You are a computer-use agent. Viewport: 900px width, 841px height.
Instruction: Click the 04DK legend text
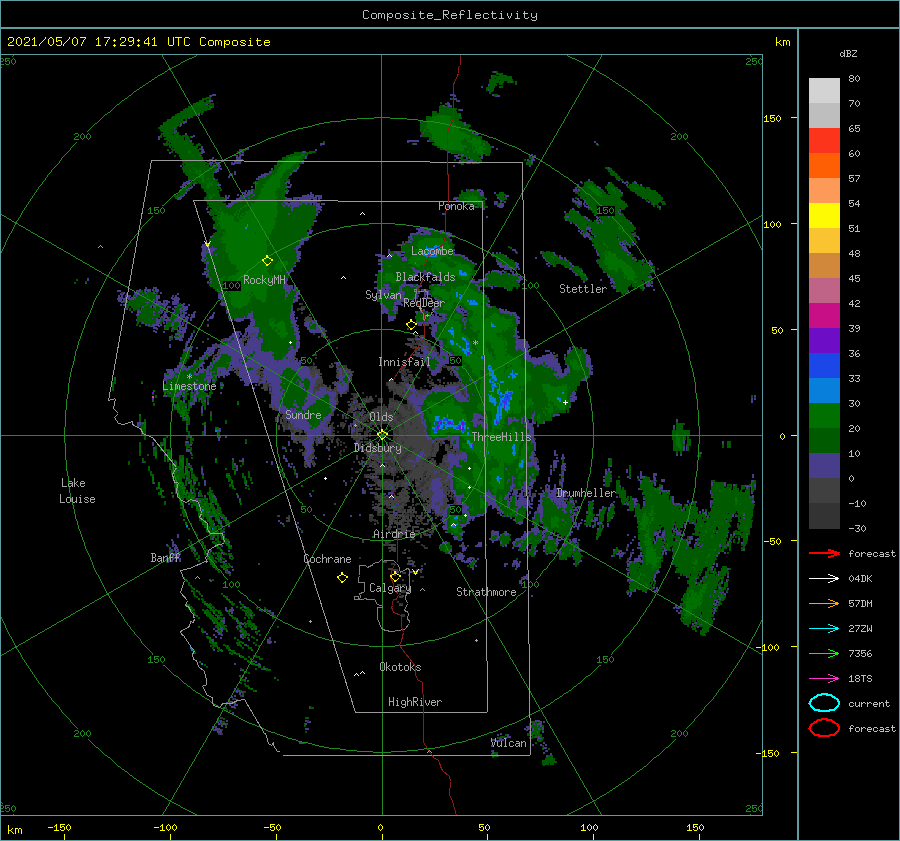[x=860, y=579]
